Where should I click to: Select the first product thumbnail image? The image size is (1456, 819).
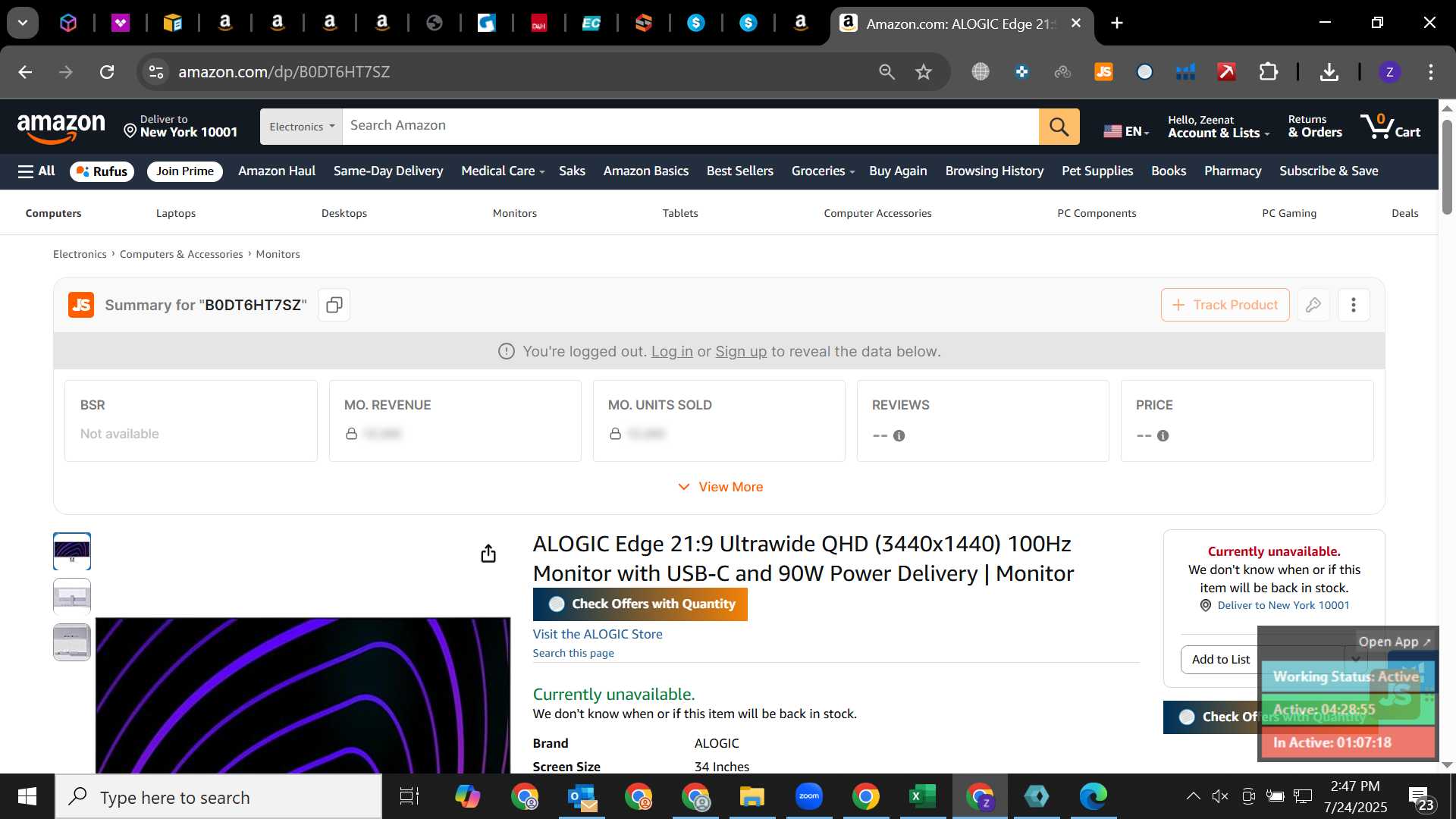click(72, 551)
